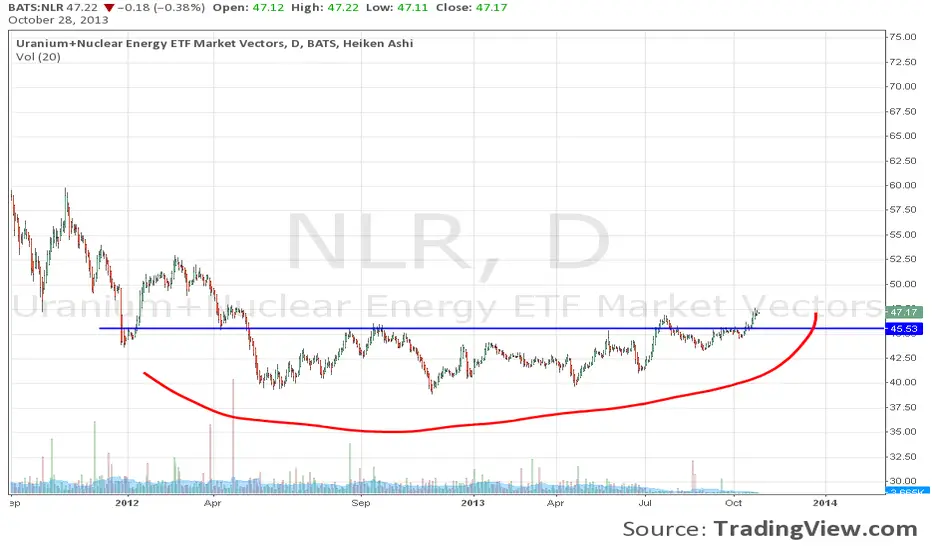Click the 35.00 price axis label

pyautogui.click(x=902, y=432)
